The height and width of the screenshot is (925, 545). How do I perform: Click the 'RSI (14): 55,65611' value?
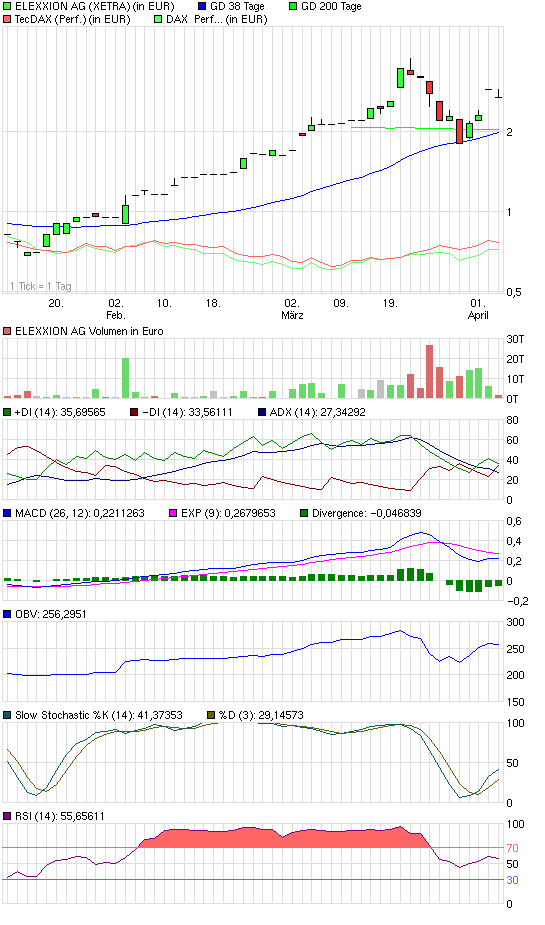pyautogui.click(x=60, y=816)
